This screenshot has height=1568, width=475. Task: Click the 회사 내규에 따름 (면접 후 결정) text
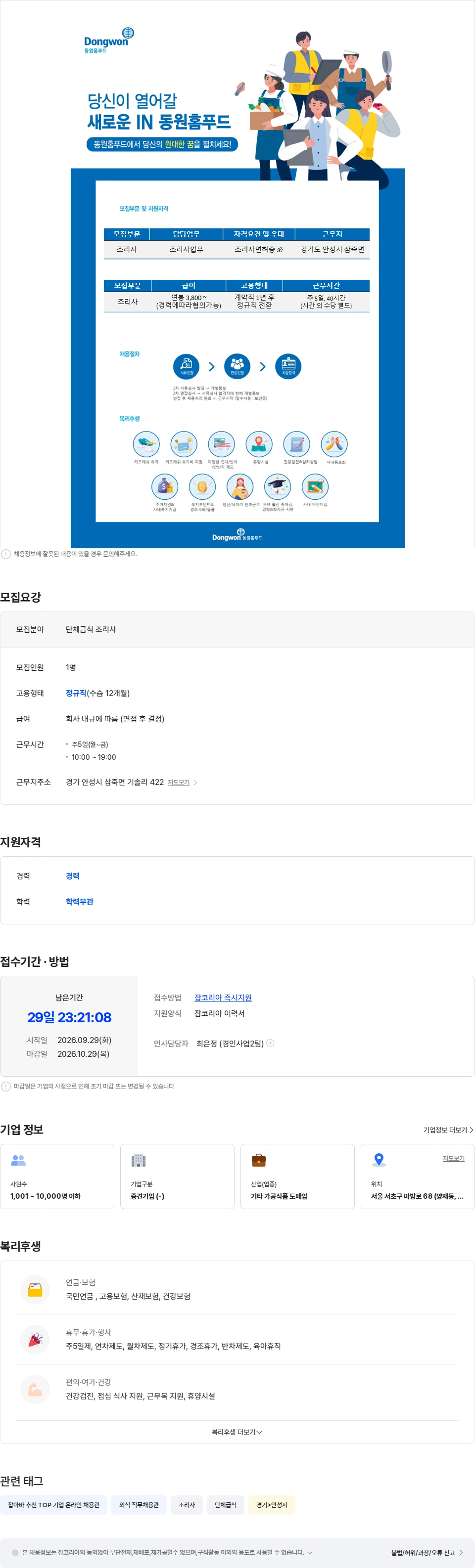click(115, 719)
